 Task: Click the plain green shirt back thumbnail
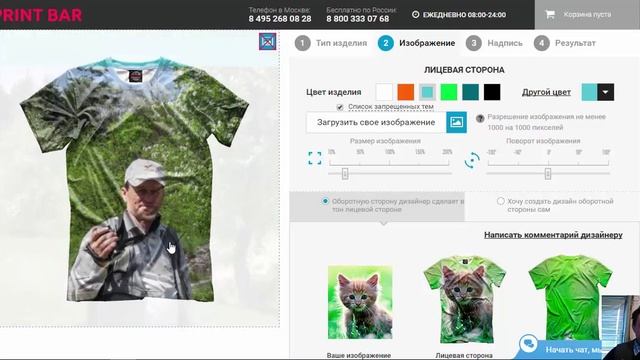point(570,297)
